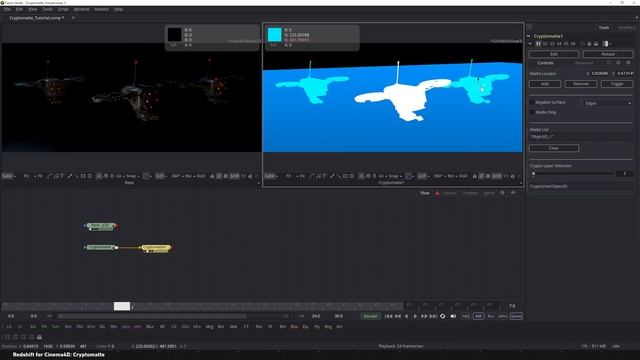The image size is (640, 360).
Task: Click the white playhead on the time ruler
Action: click(x=122, y=306)
